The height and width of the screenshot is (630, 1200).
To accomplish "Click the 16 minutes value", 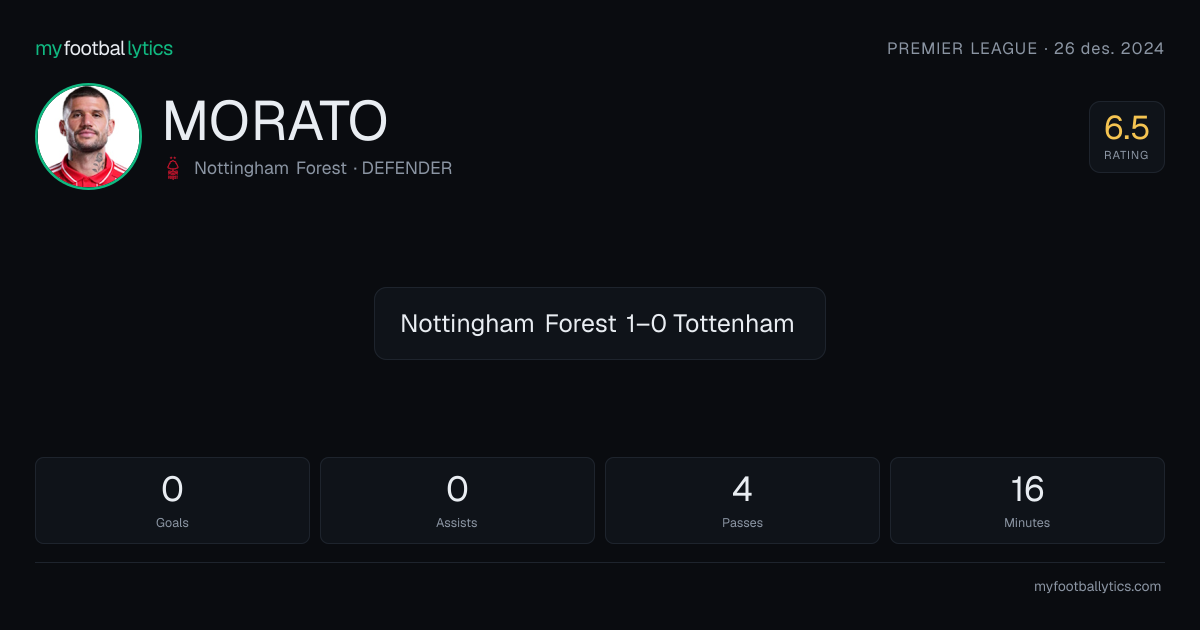I will point(1027,489).
